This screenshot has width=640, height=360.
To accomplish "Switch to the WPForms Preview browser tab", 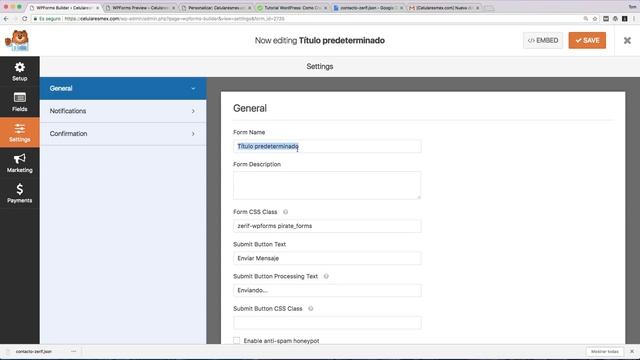I will point(140,8).
